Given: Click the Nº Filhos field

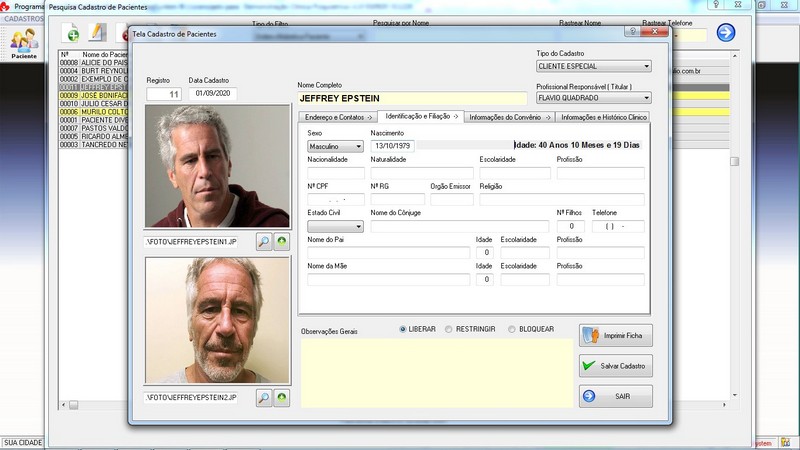Looking at the screenshot, I should (x=571, y=227).
